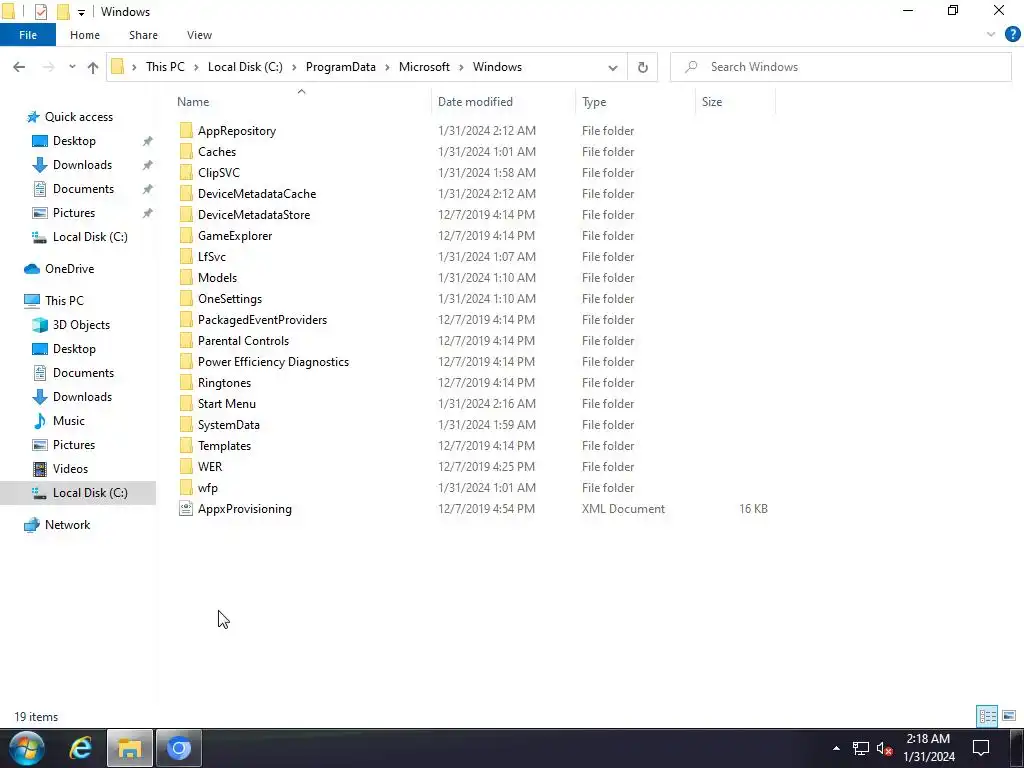Select pinned Downloads under Quick access
The image size is (1024, 768).
coord(82,165)
